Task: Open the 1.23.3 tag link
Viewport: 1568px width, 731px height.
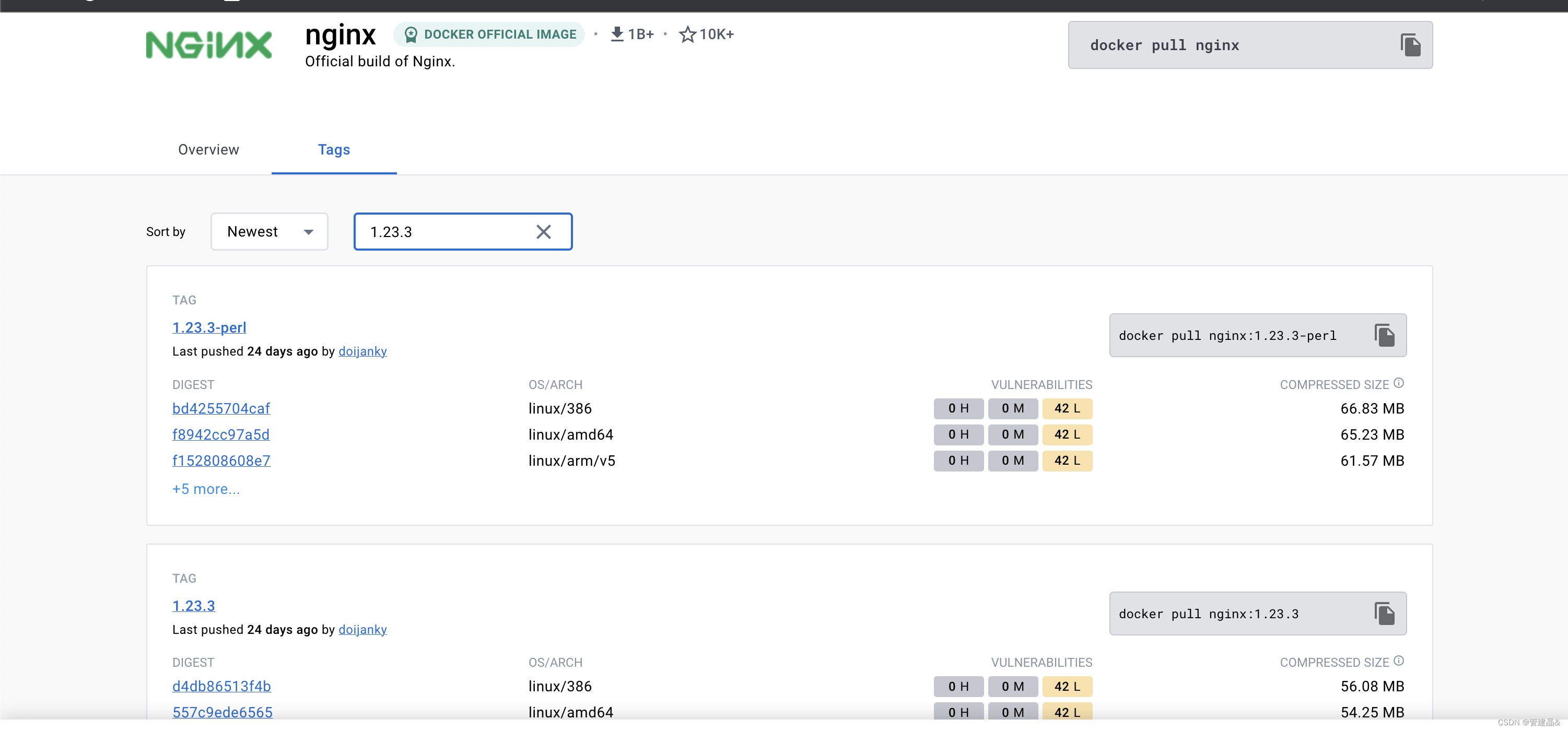Action: [x=194, y=606]
